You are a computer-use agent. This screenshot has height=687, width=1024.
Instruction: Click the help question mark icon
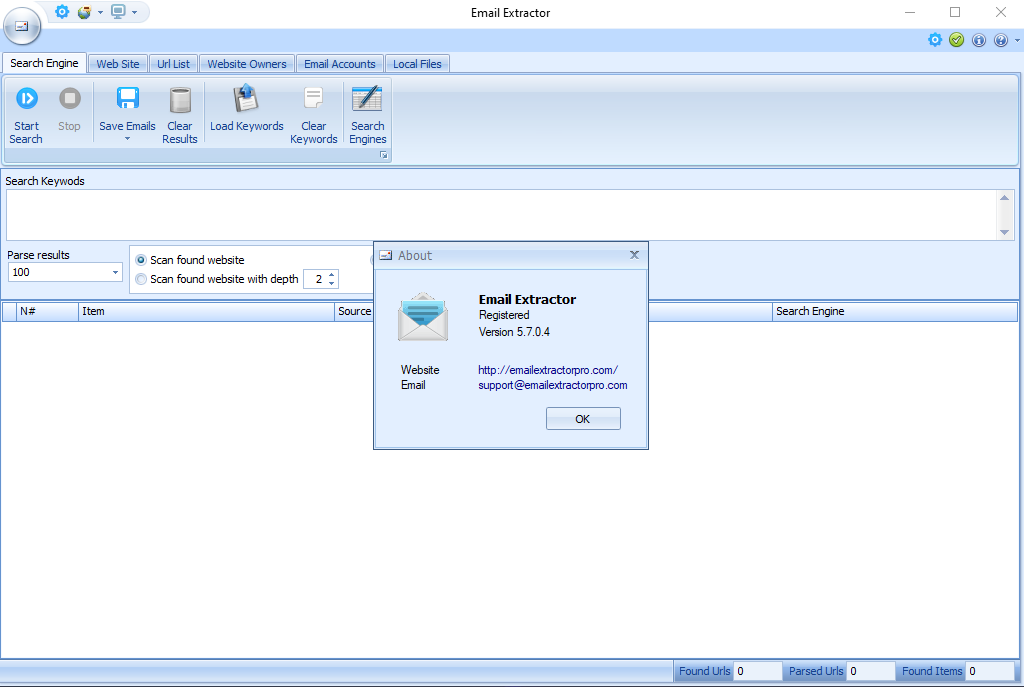pos(1000,40)
